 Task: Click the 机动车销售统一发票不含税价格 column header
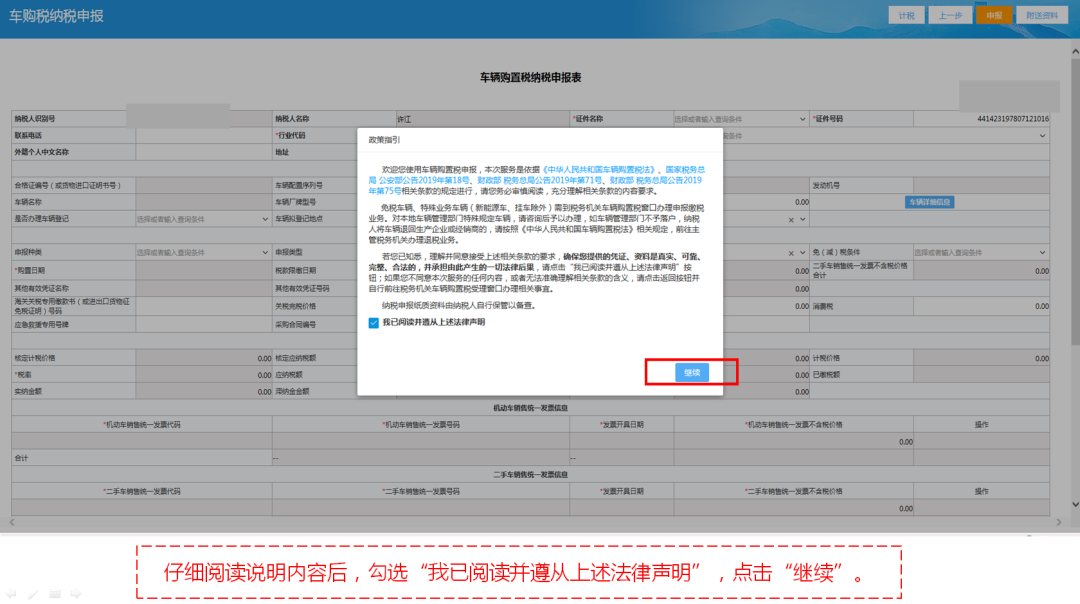pyautogui.click(x=793, y=425)
